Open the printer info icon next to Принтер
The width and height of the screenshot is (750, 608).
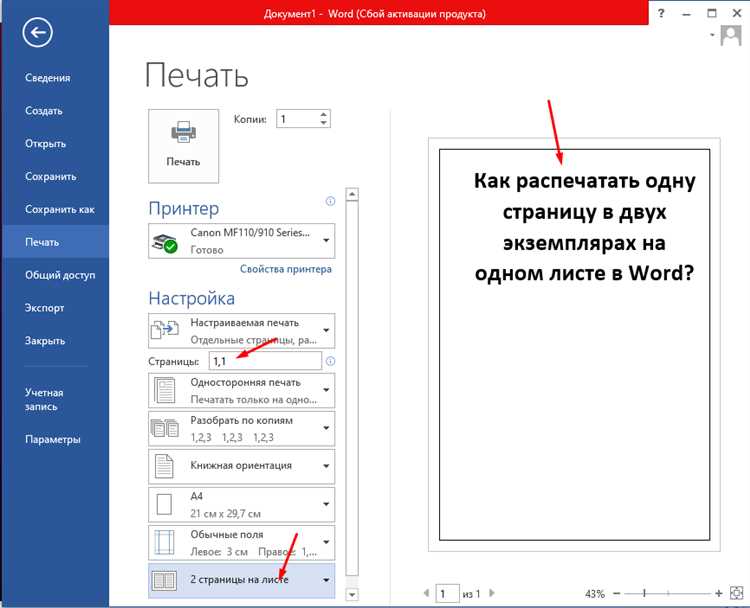pyautogui.click(x=330, y=201)
